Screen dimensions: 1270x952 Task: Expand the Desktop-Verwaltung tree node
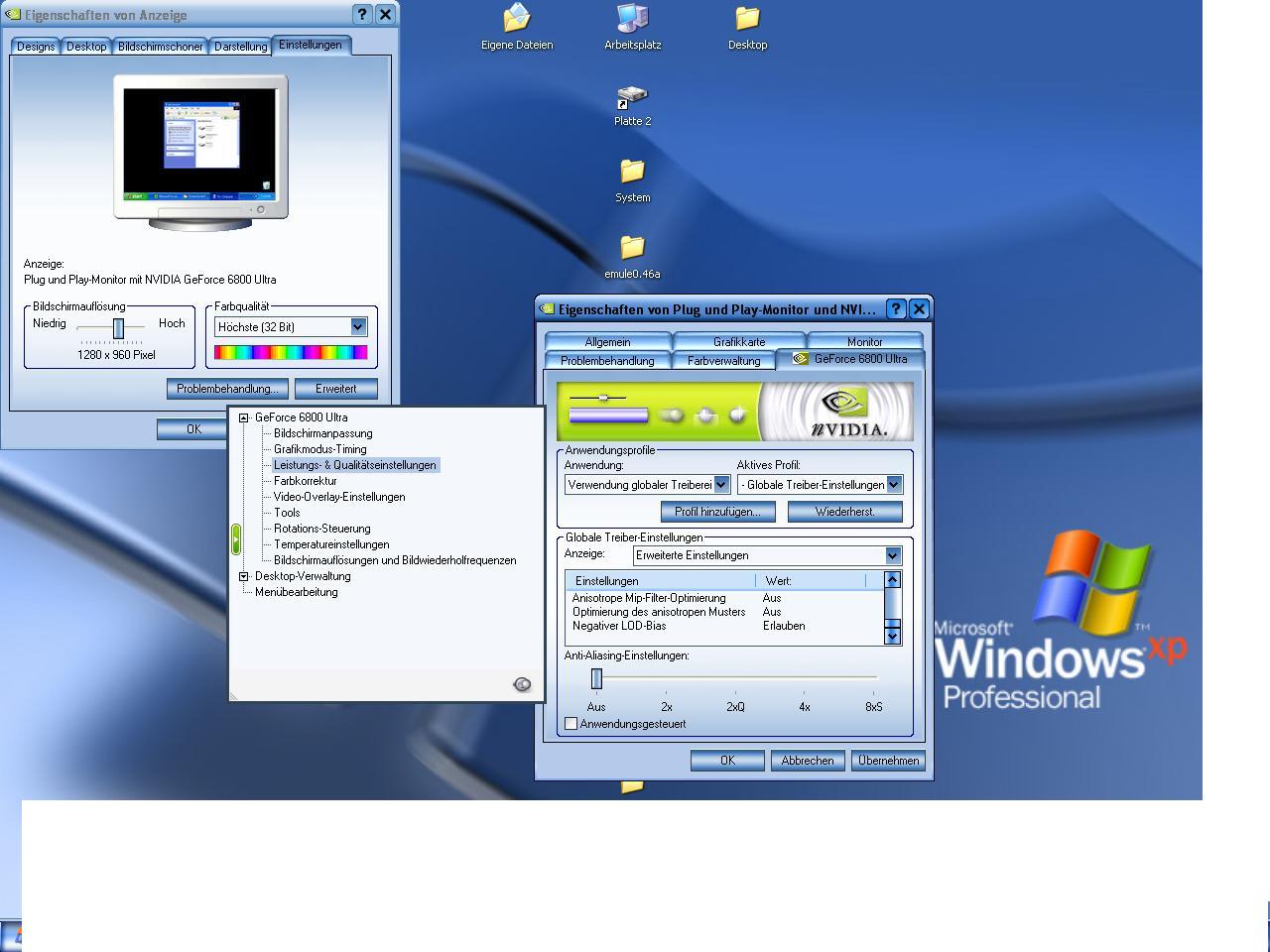click(x=244, y=576)
